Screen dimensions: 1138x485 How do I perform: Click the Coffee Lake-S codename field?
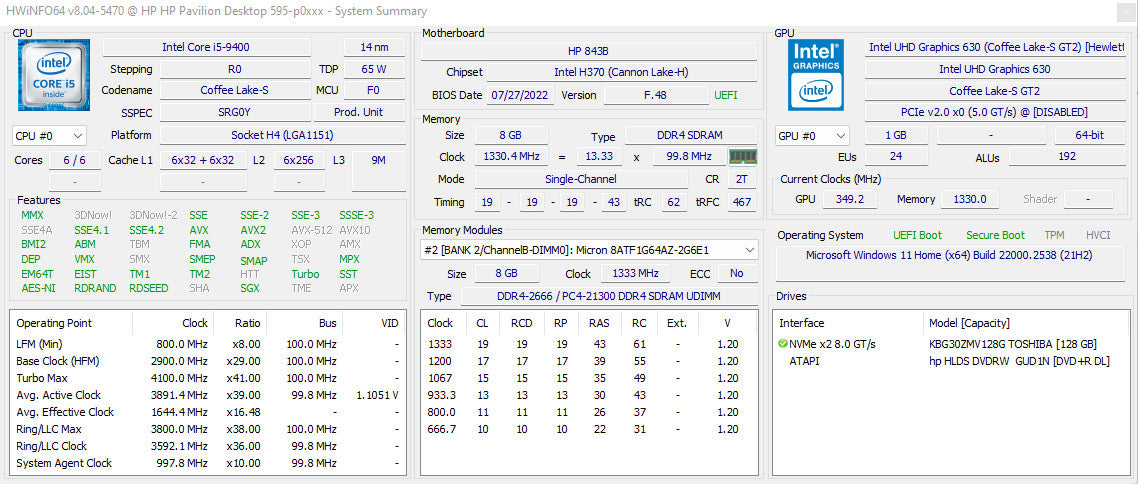pos(235,91)
